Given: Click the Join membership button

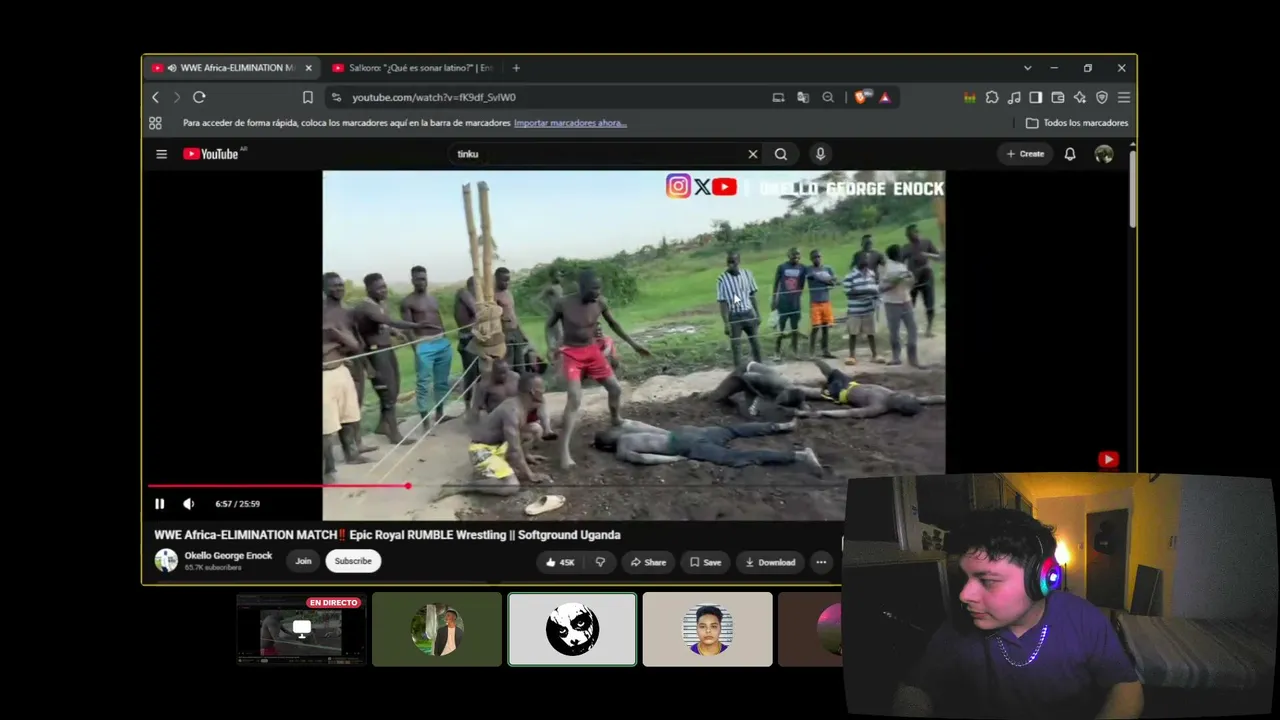Looking at the screenshot, I should [x=303, y=561].
